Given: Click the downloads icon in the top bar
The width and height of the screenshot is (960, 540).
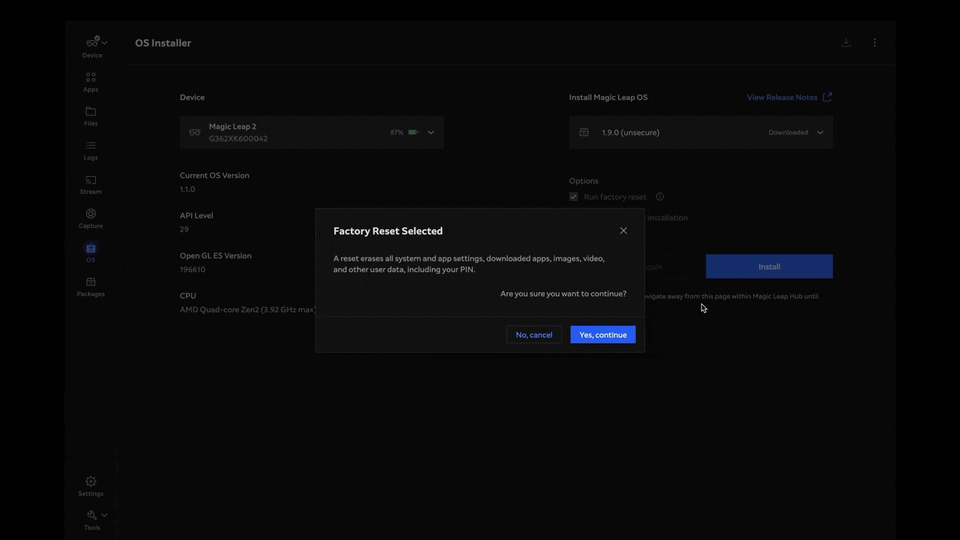Looking at the screenshot, I should click(846, 43).
